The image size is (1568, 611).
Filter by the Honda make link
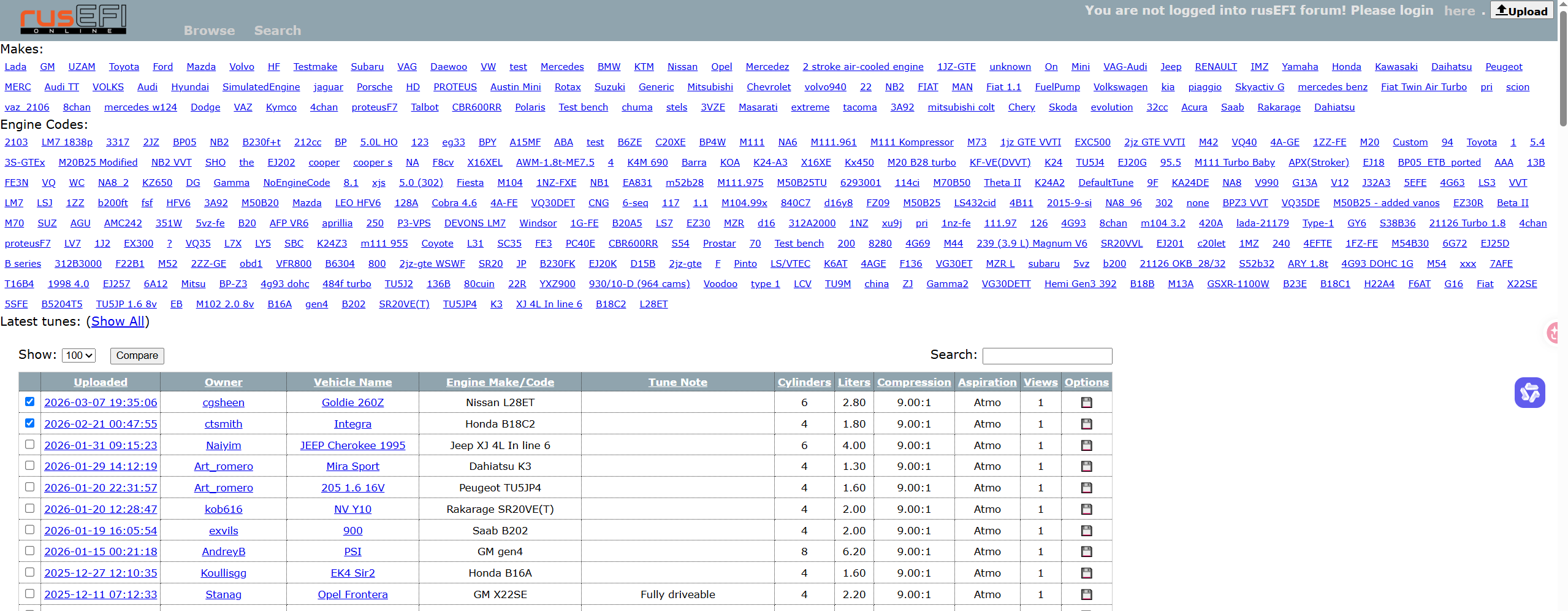pos(1346,67)
